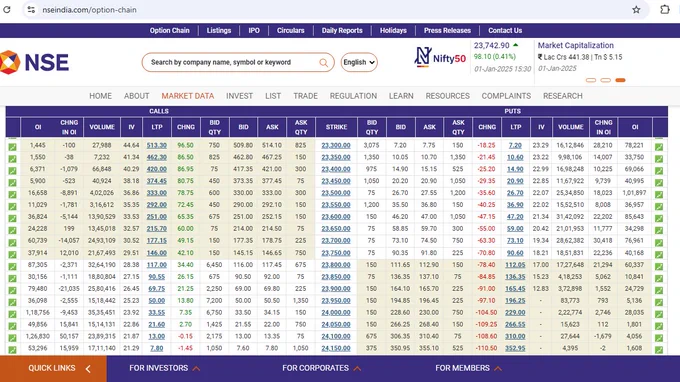Open calls chart icon for strike 23,500.00
This screenshot has height=382, width=680.
[x=13, y=195]
